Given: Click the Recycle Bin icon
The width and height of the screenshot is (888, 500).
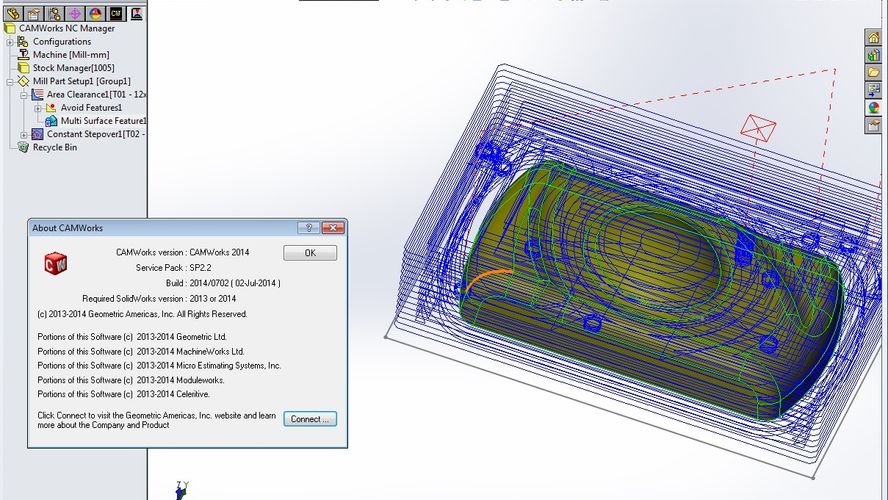Looking at the screenshot, I should click(23, 147).
